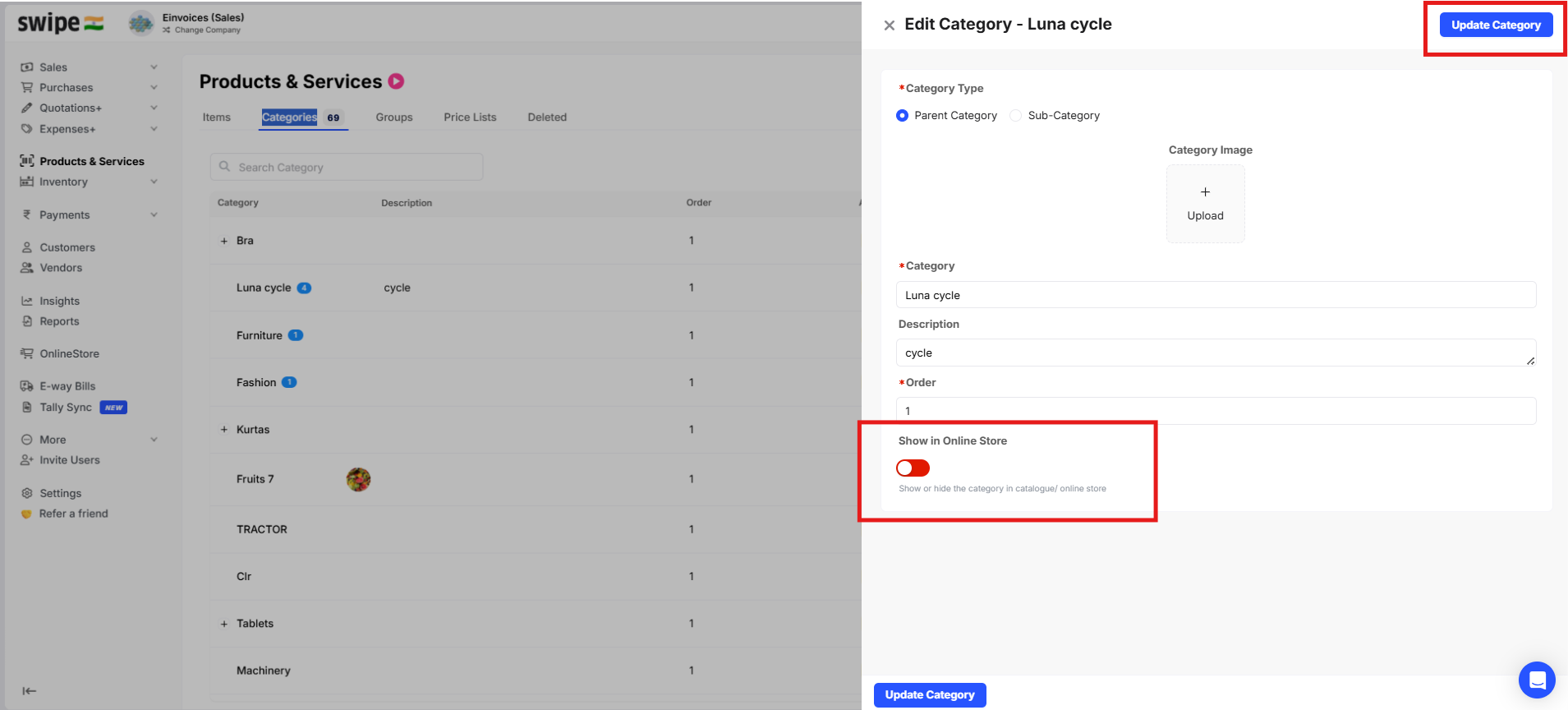The image size is (1568, 710).
Task: Expand the Kurtas category row
Action: (224, 430)
